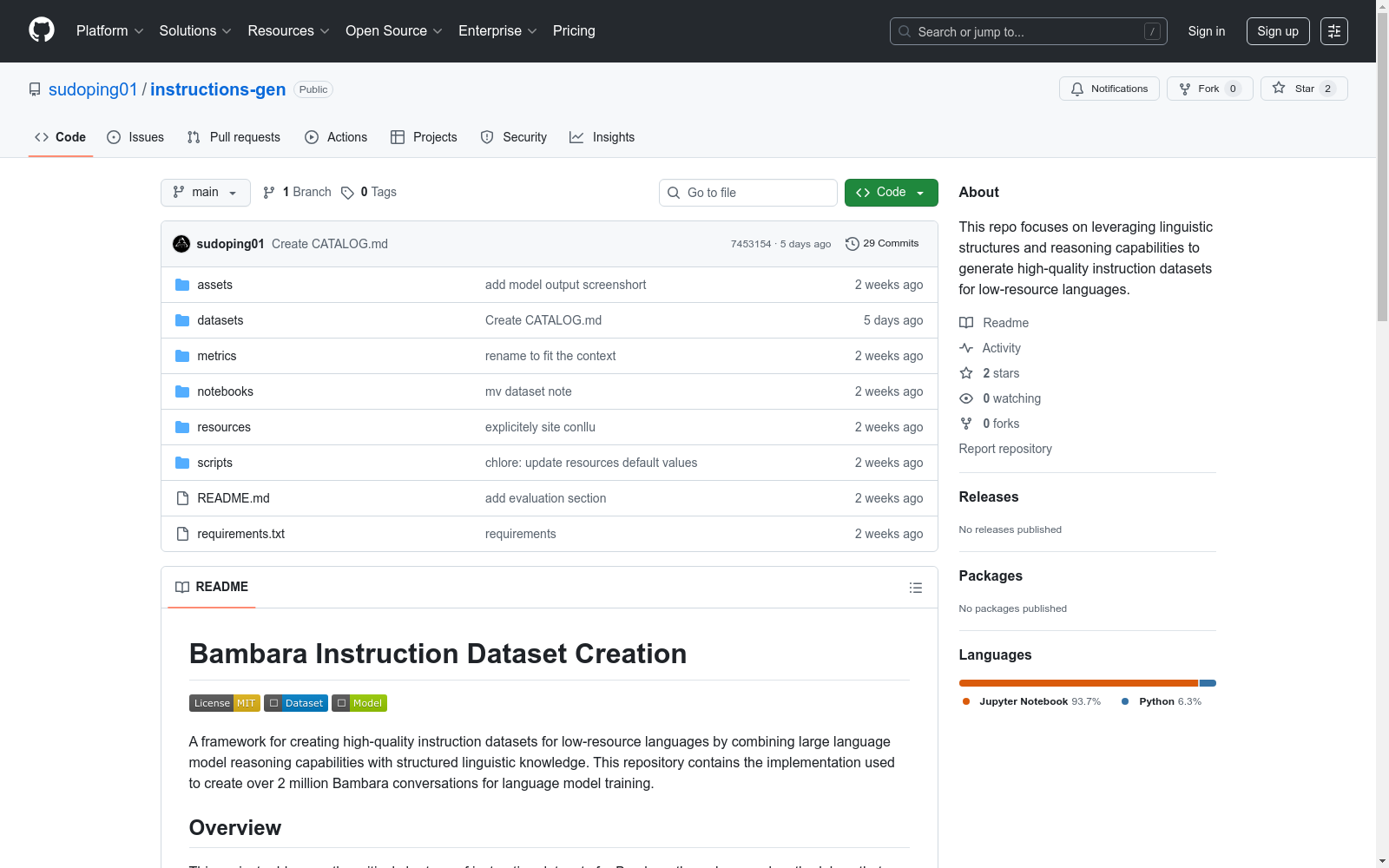View the 0 watching link

coord(1000,398)
